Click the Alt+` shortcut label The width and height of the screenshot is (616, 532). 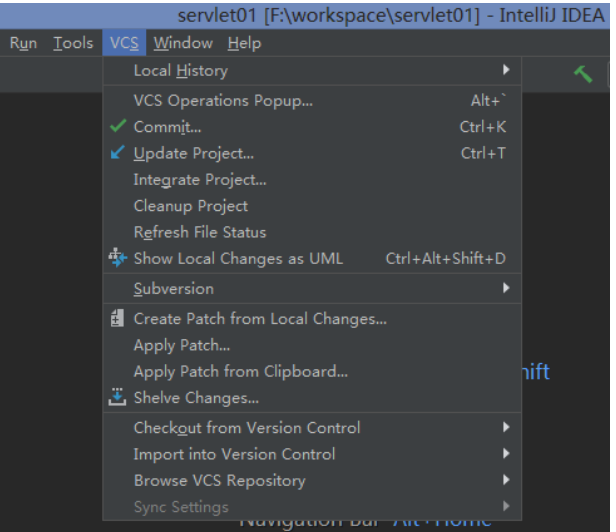[x=488, y=101]
